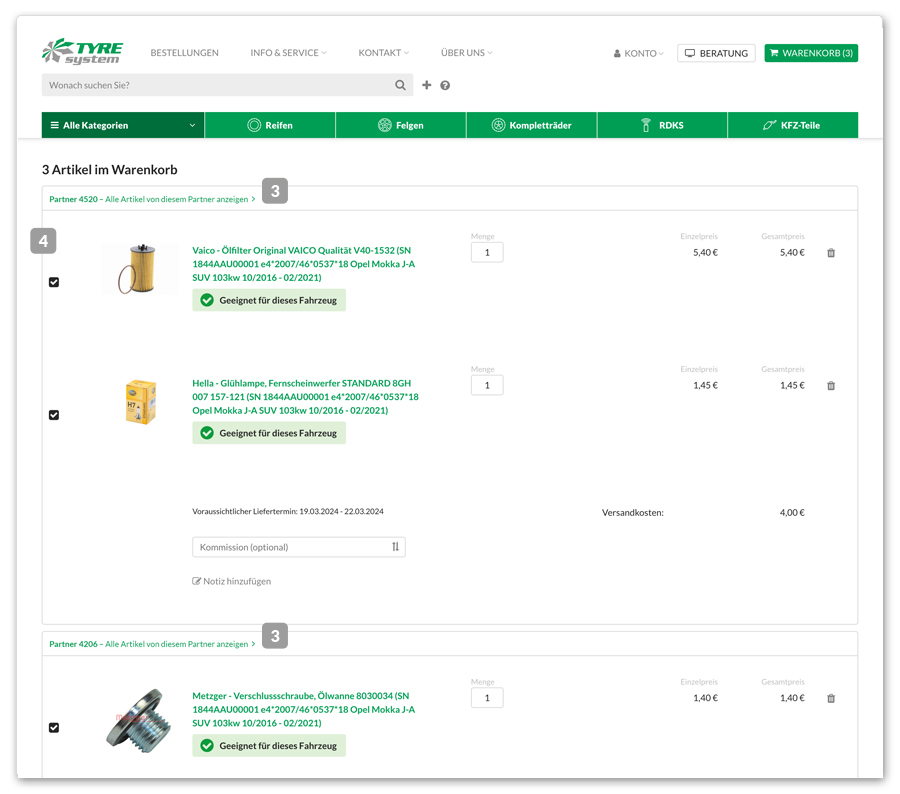This screenshot has height=794, width=900.
Task: Click the Menge field of Vaico Ölfilter
Action: click(x=487, y=253)
